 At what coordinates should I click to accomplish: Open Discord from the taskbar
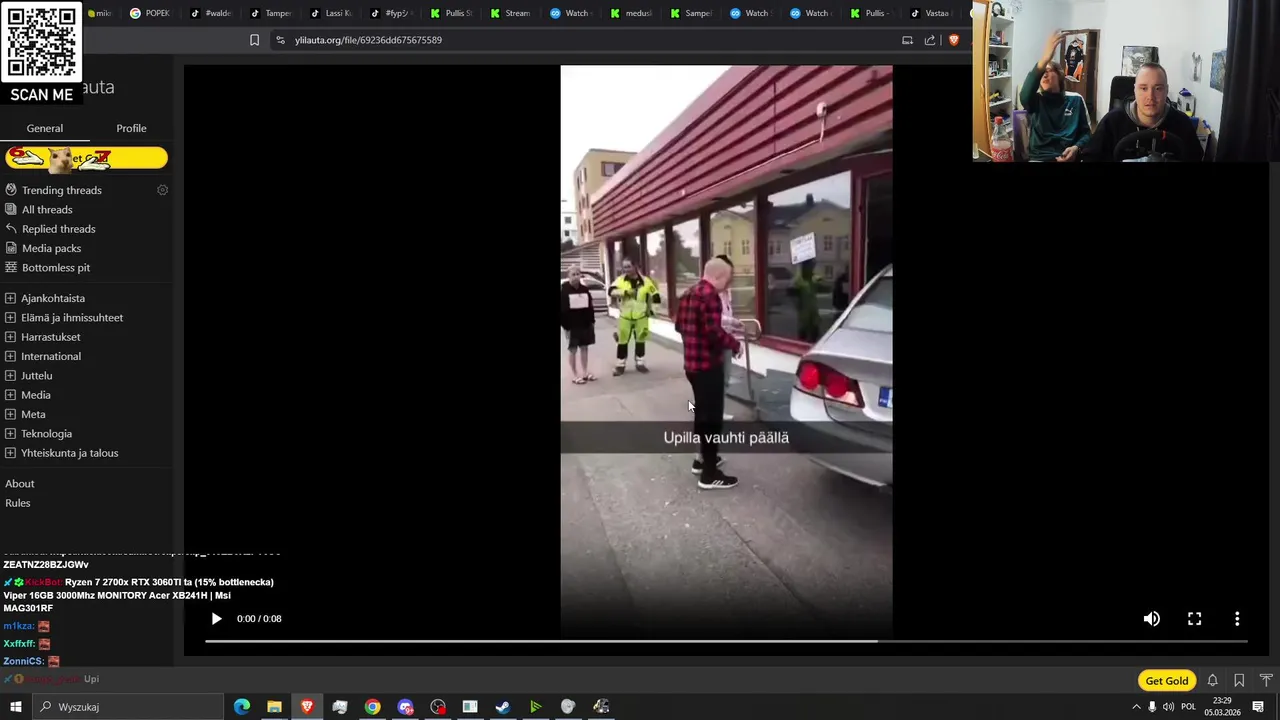point(405,707)
